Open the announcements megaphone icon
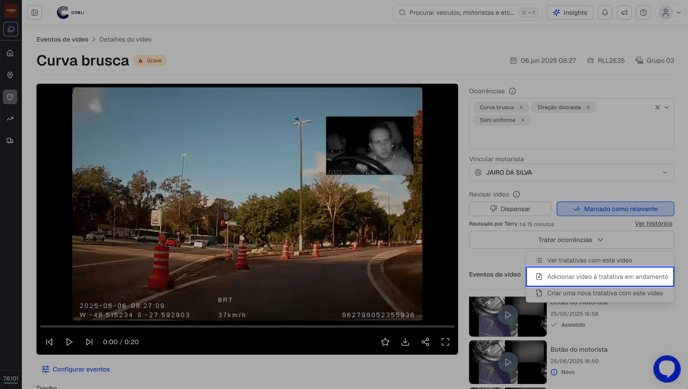Viewport: 688px width, 389px height. (624, 12)
